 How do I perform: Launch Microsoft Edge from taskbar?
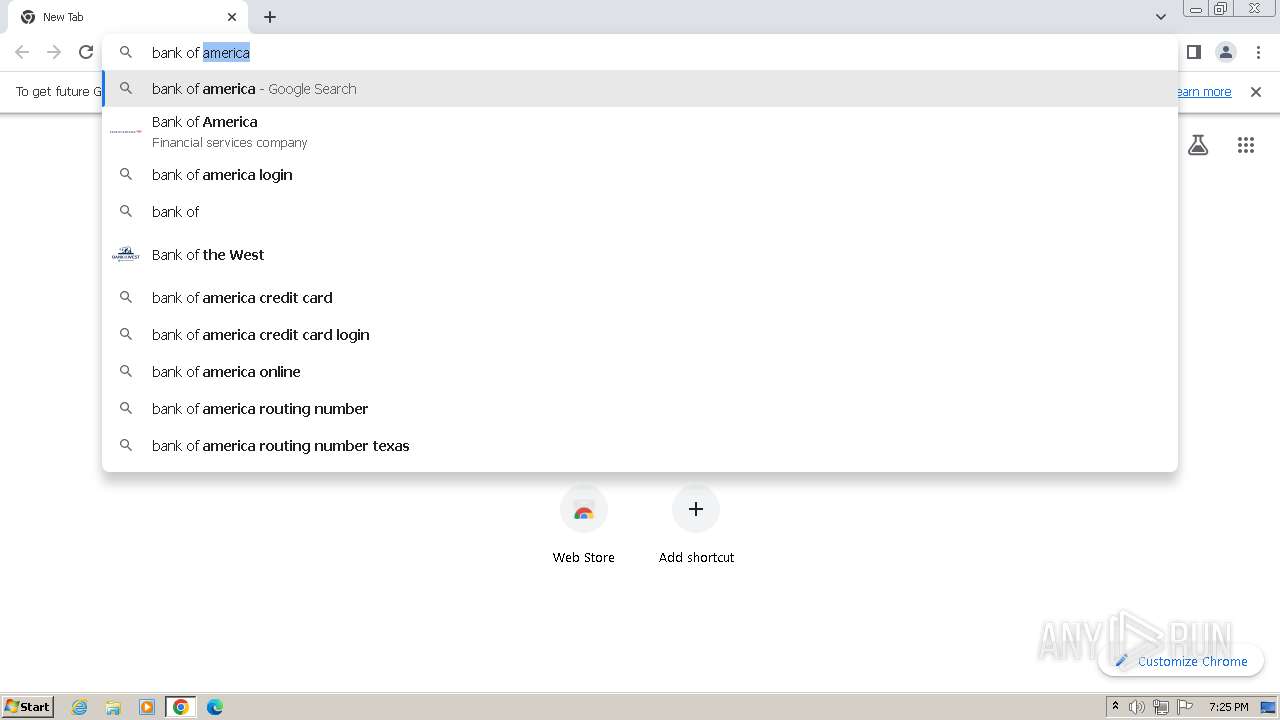tap(215, 707)
